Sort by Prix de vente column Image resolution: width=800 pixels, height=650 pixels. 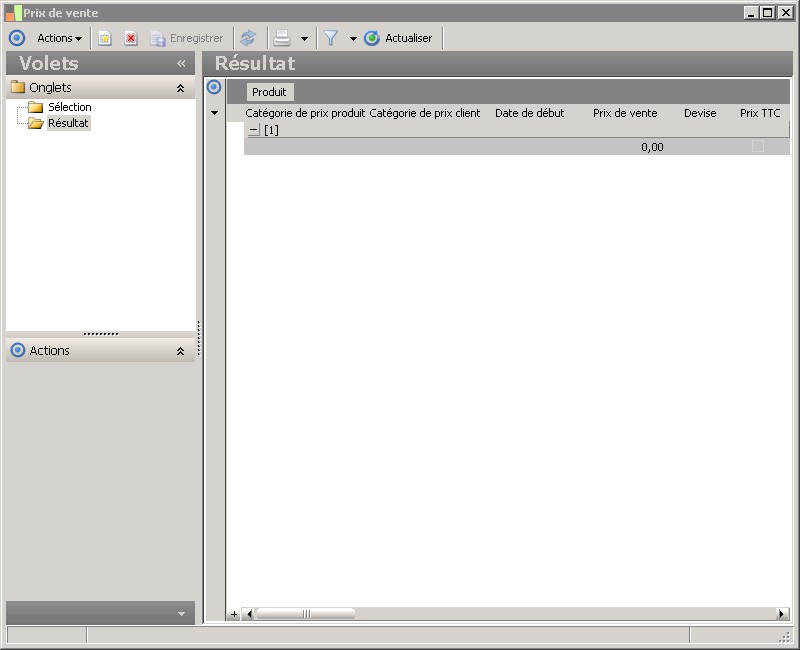[625, 113]
